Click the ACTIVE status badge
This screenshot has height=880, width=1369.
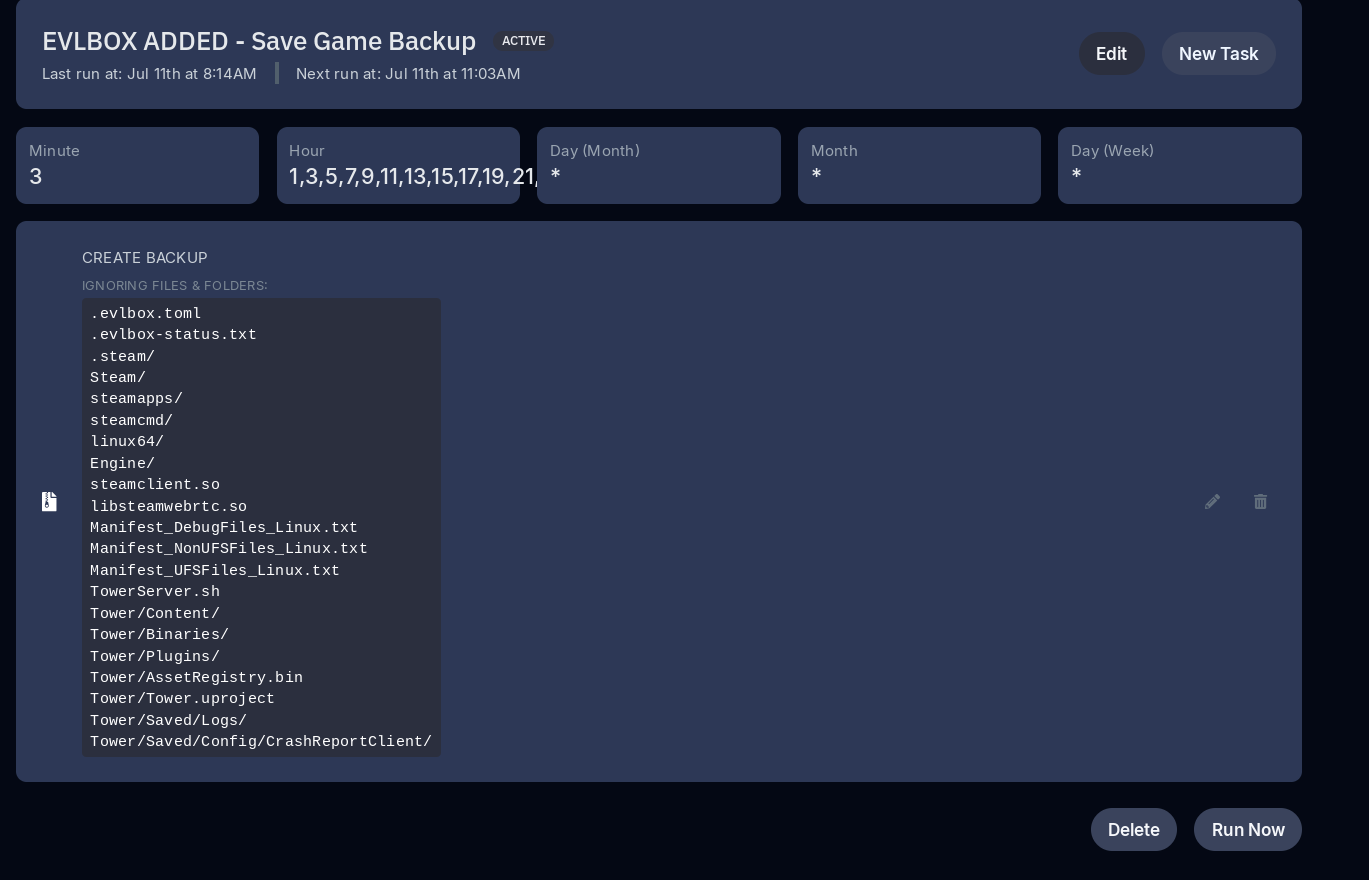[523, 41]
